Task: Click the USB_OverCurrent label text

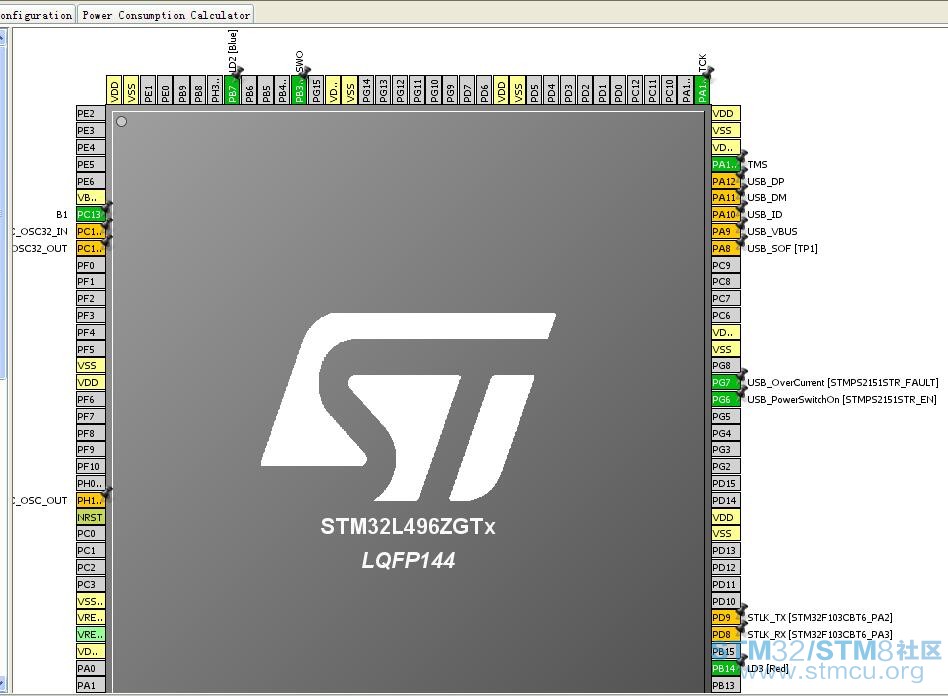Action: [843, 383]
